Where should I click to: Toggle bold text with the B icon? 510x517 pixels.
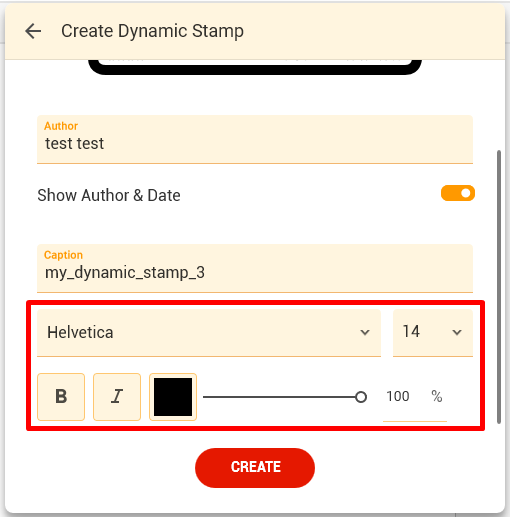61,397
